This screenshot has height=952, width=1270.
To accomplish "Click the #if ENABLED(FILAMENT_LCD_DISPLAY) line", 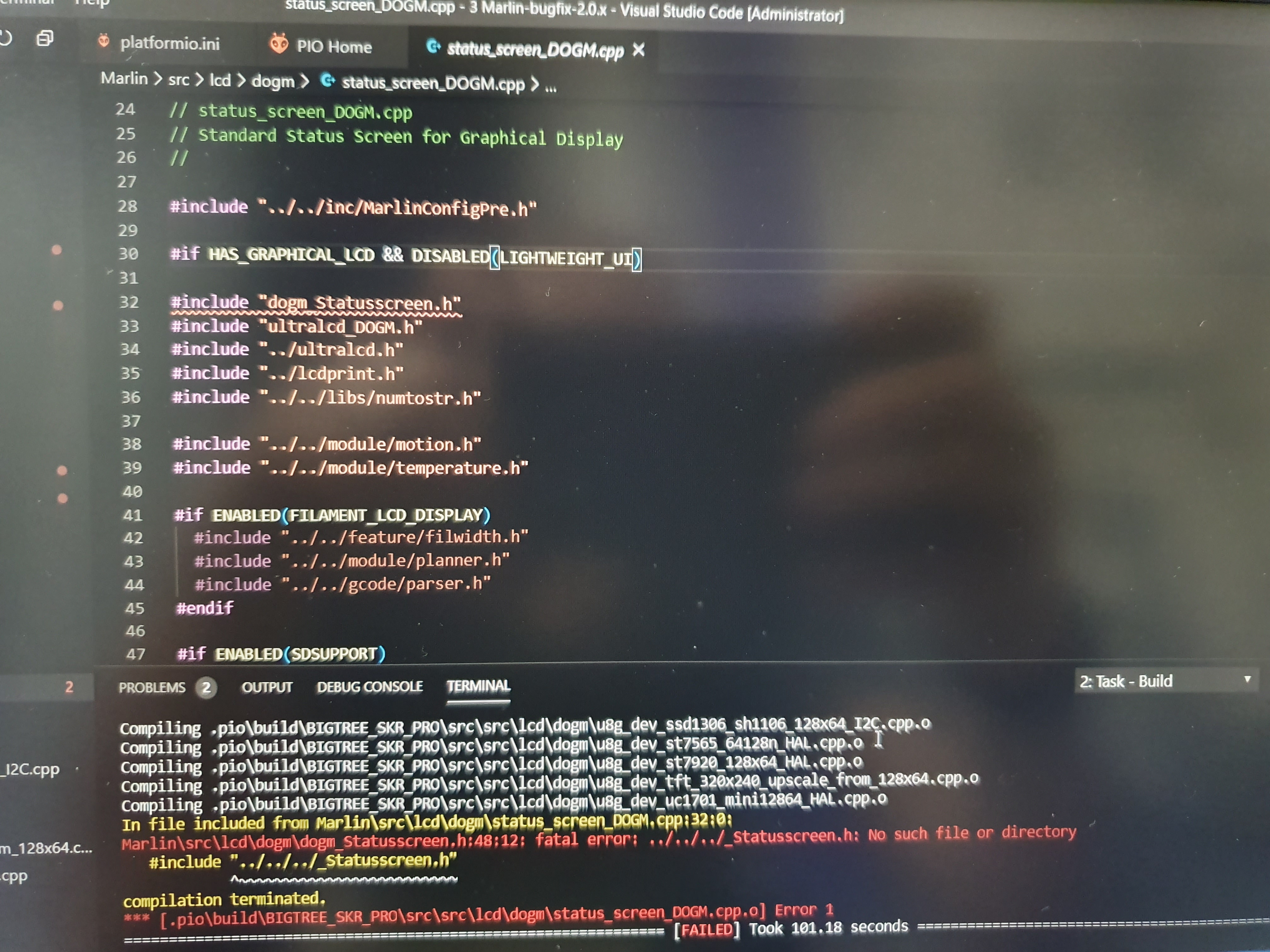I will tap(332, 515).
